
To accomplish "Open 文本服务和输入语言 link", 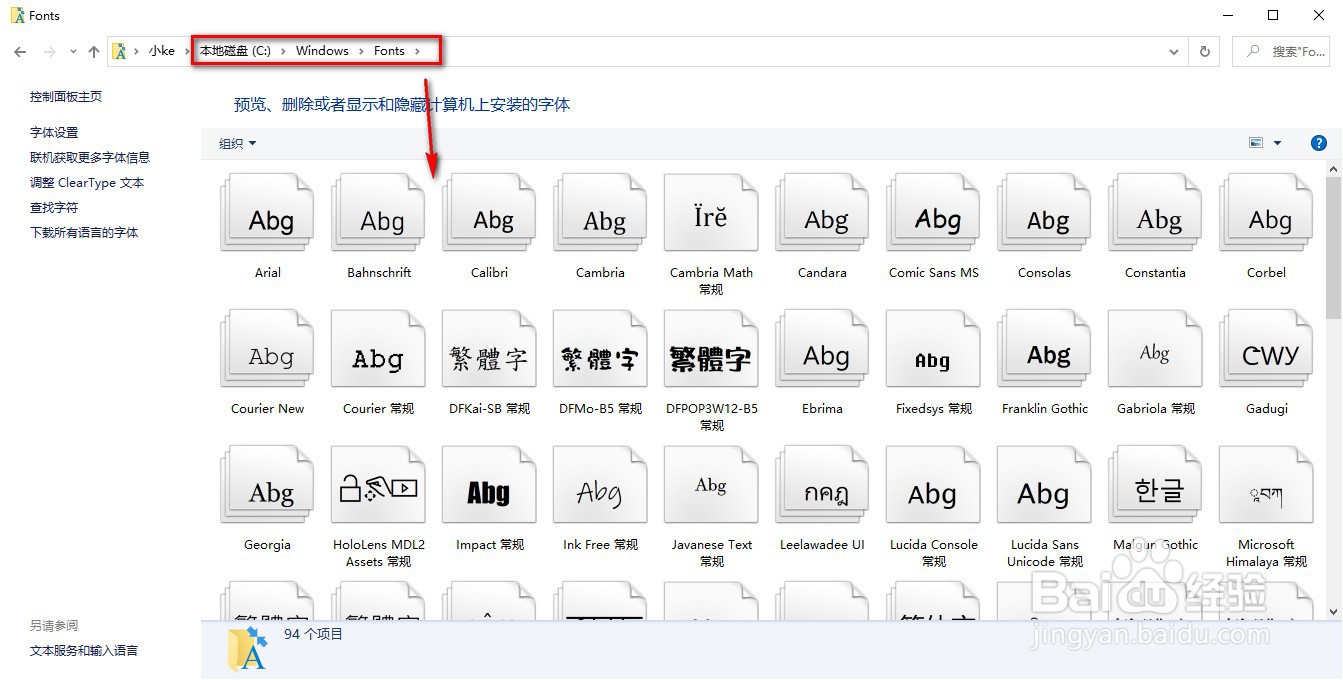I will (x=84, y=650).
